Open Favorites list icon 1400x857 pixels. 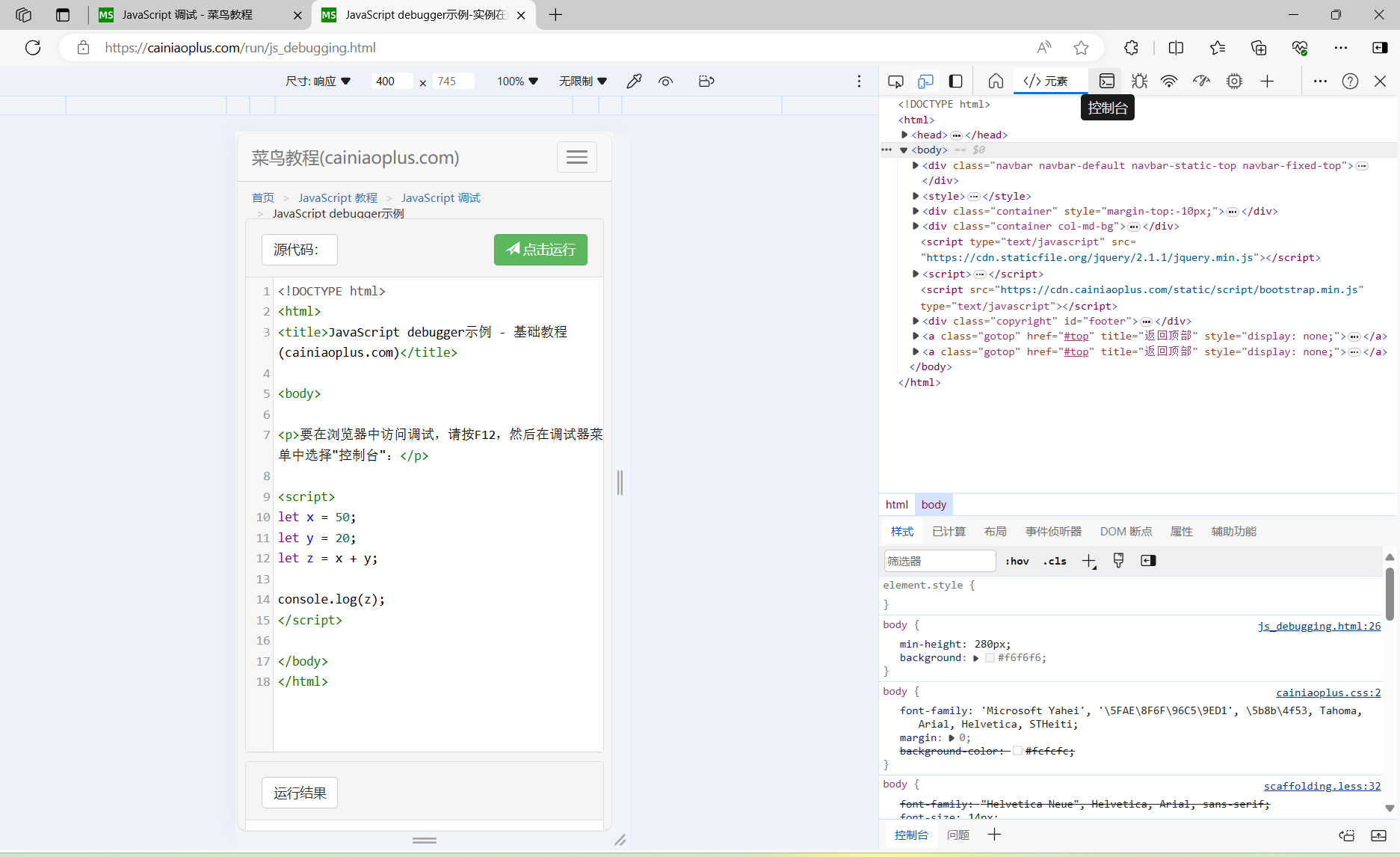coord(1218,48)
